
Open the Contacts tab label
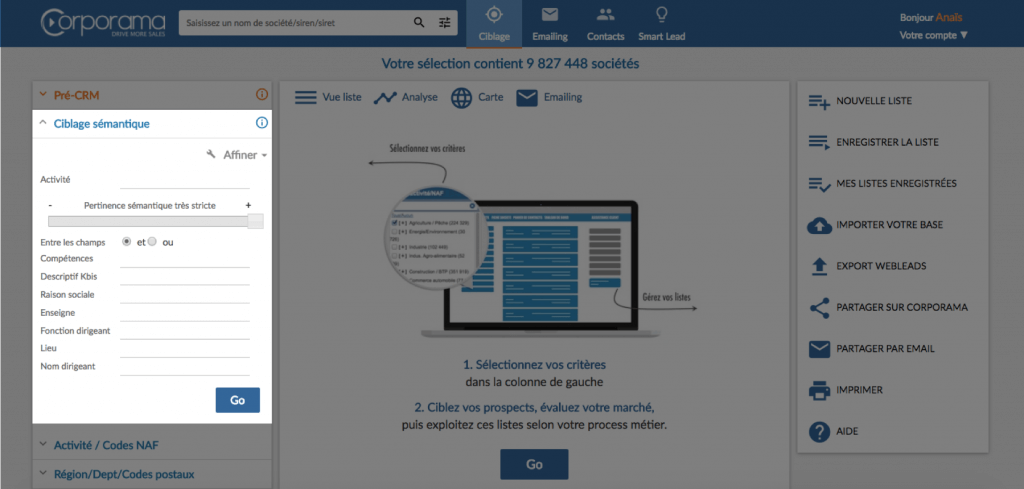(605, 37)
